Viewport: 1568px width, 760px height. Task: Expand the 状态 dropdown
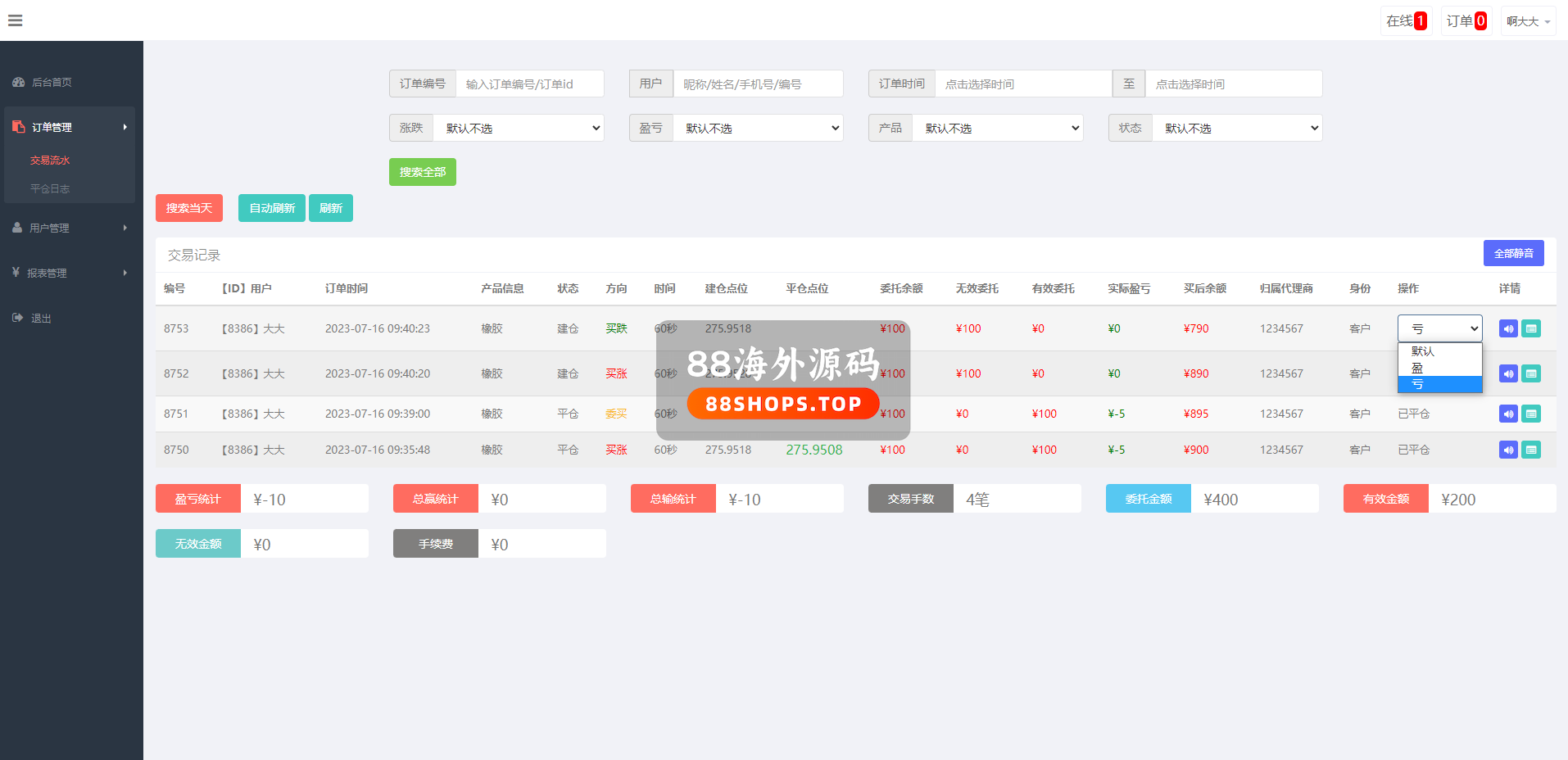[1236, 128]
